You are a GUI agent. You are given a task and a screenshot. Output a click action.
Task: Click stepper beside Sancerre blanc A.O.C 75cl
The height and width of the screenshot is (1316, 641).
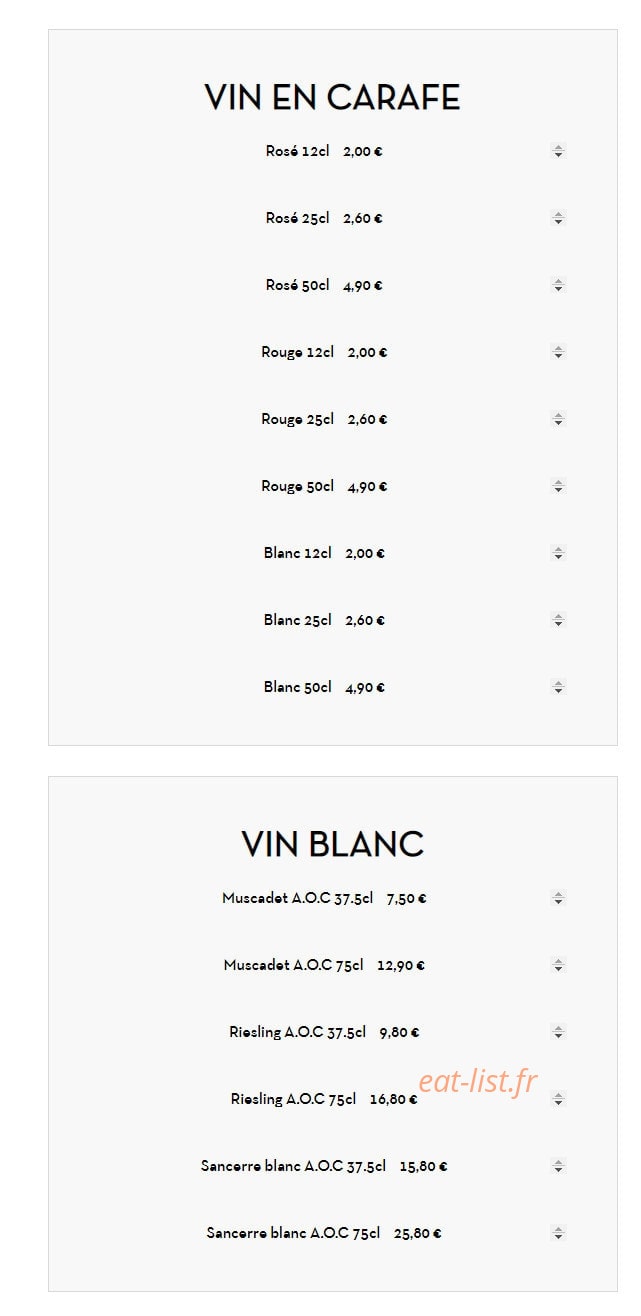tap(559, 1233)
